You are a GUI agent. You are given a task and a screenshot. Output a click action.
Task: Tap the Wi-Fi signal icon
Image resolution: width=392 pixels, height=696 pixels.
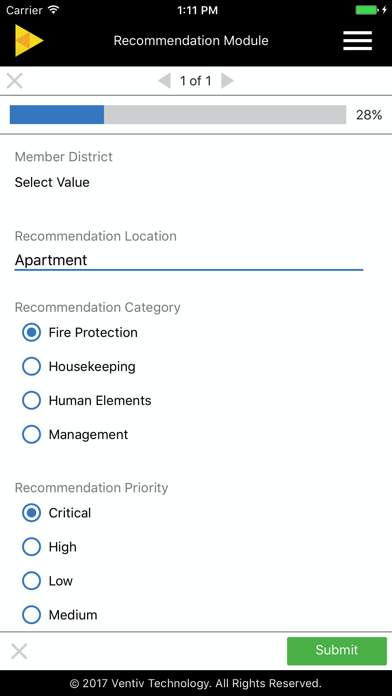(x=54, y=10)
